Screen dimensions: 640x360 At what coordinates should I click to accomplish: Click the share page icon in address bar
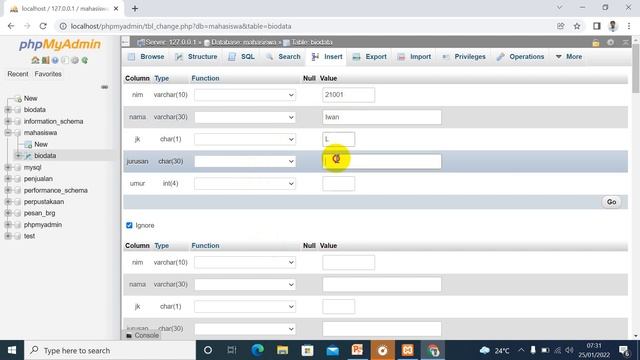point(560,26)
